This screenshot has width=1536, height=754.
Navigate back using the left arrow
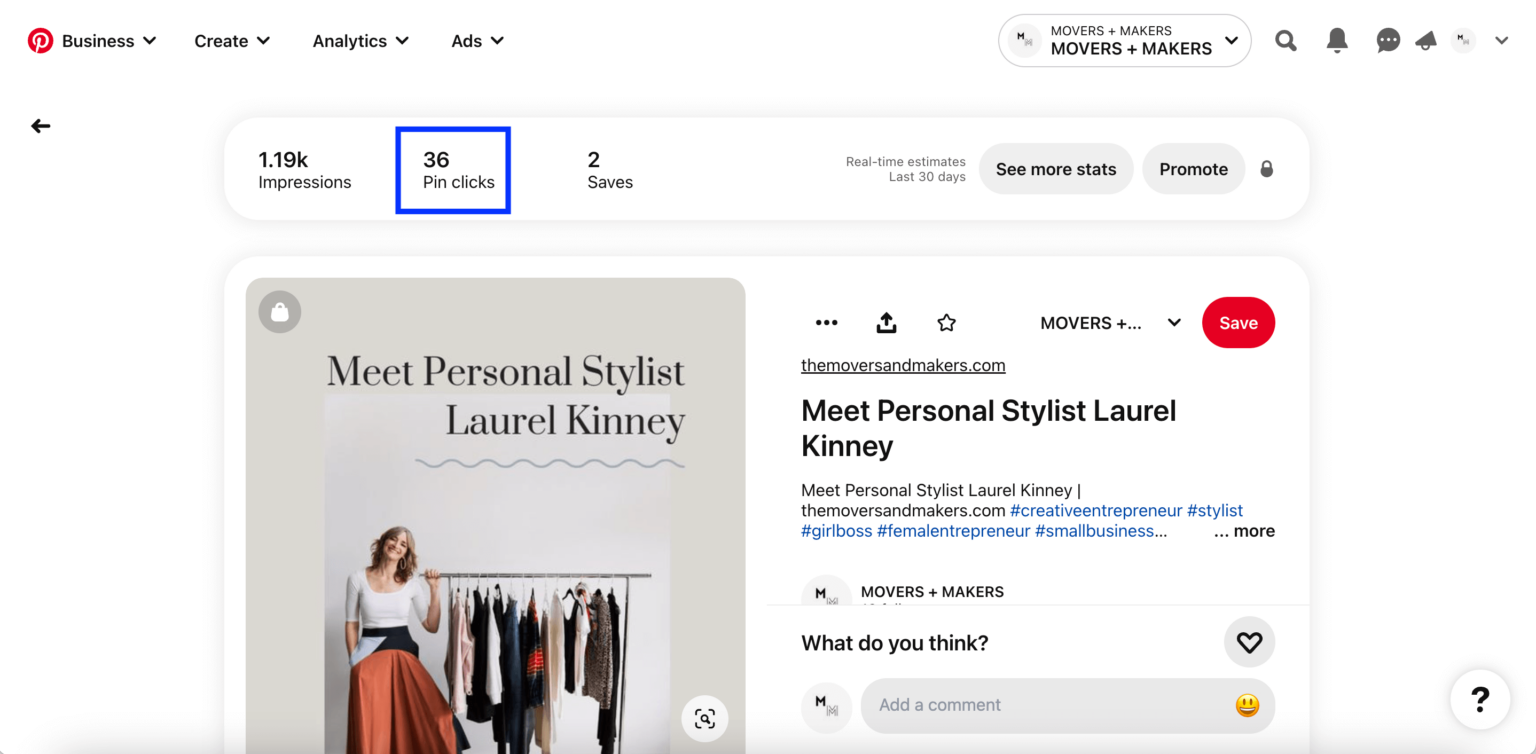tap(39, 125)
